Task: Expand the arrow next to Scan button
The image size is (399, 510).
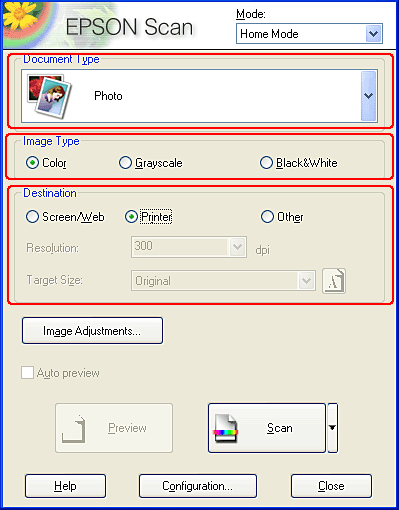Action: [x=332, y=428]
